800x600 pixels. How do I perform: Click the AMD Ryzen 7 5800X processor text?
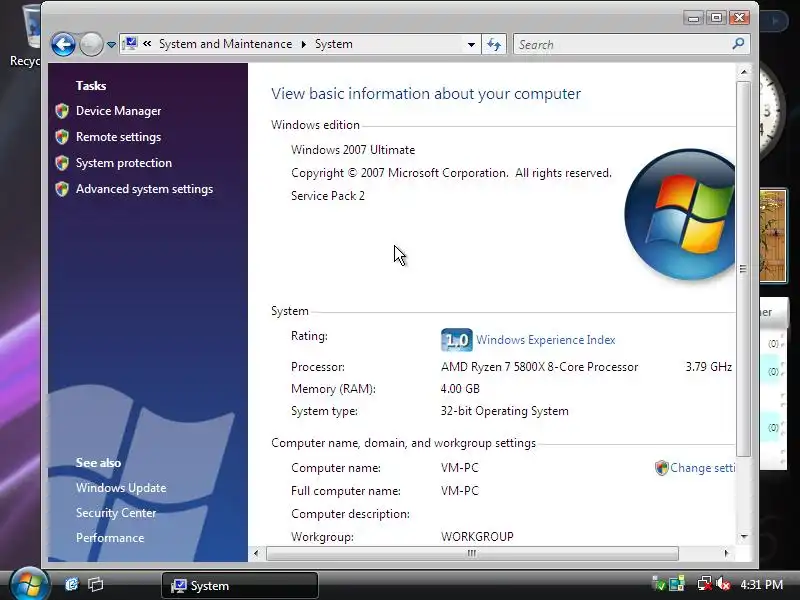pyautogui.click(x=539, y=367)
